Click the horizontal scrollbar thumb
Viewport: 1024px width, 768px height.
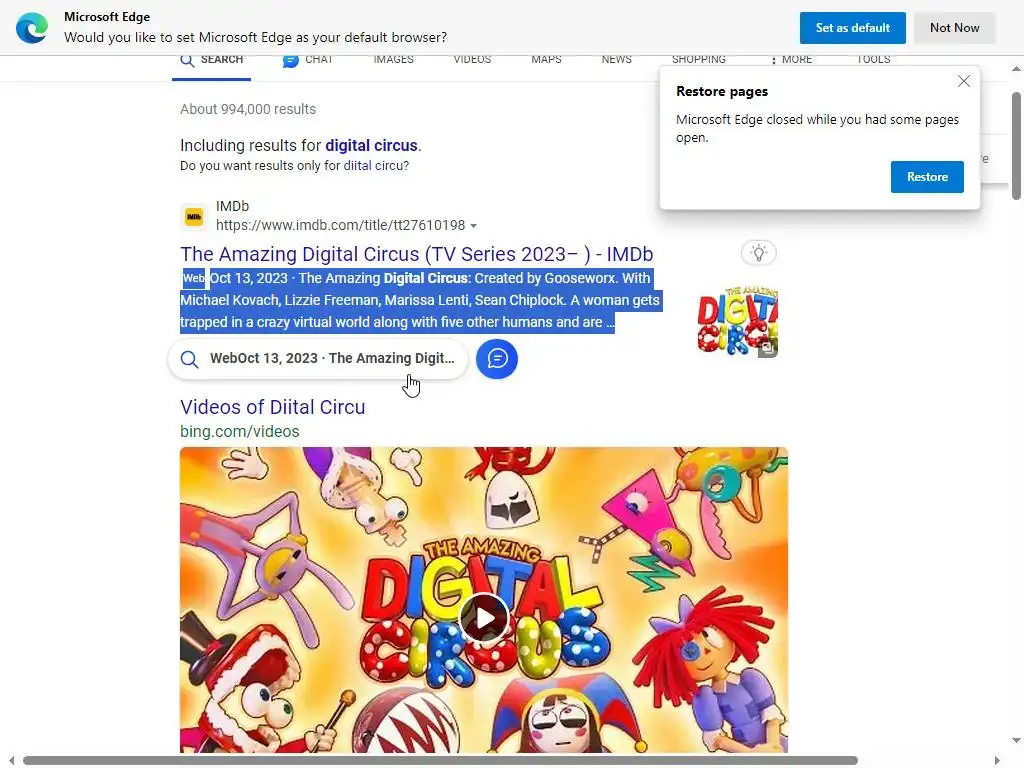(440, 761)
